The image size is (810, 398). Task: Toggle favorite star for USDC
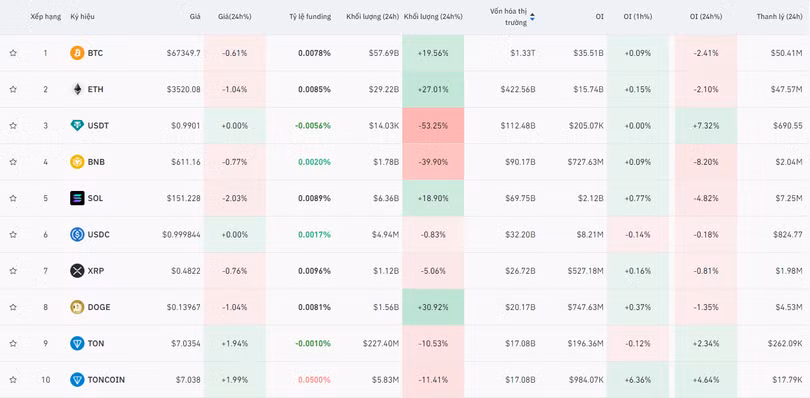(13, 235)
